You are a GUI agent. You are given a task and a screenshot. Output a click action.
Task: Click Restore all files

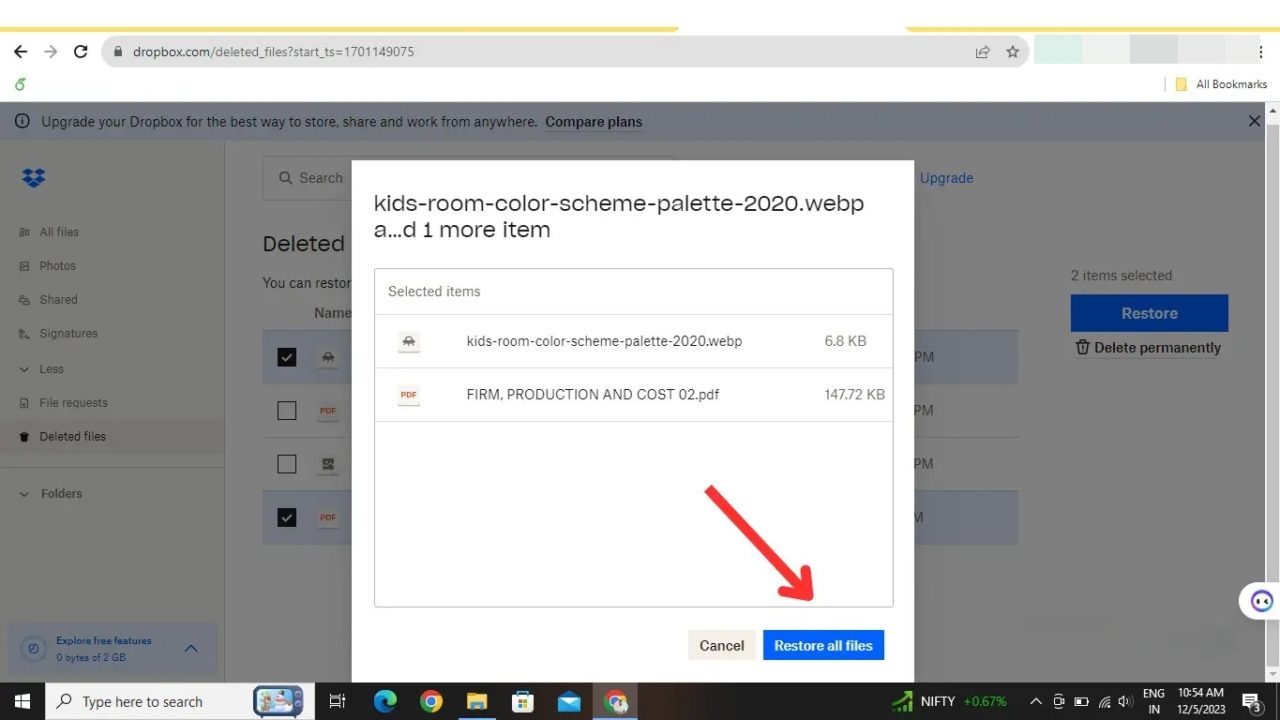coord(823,645)
